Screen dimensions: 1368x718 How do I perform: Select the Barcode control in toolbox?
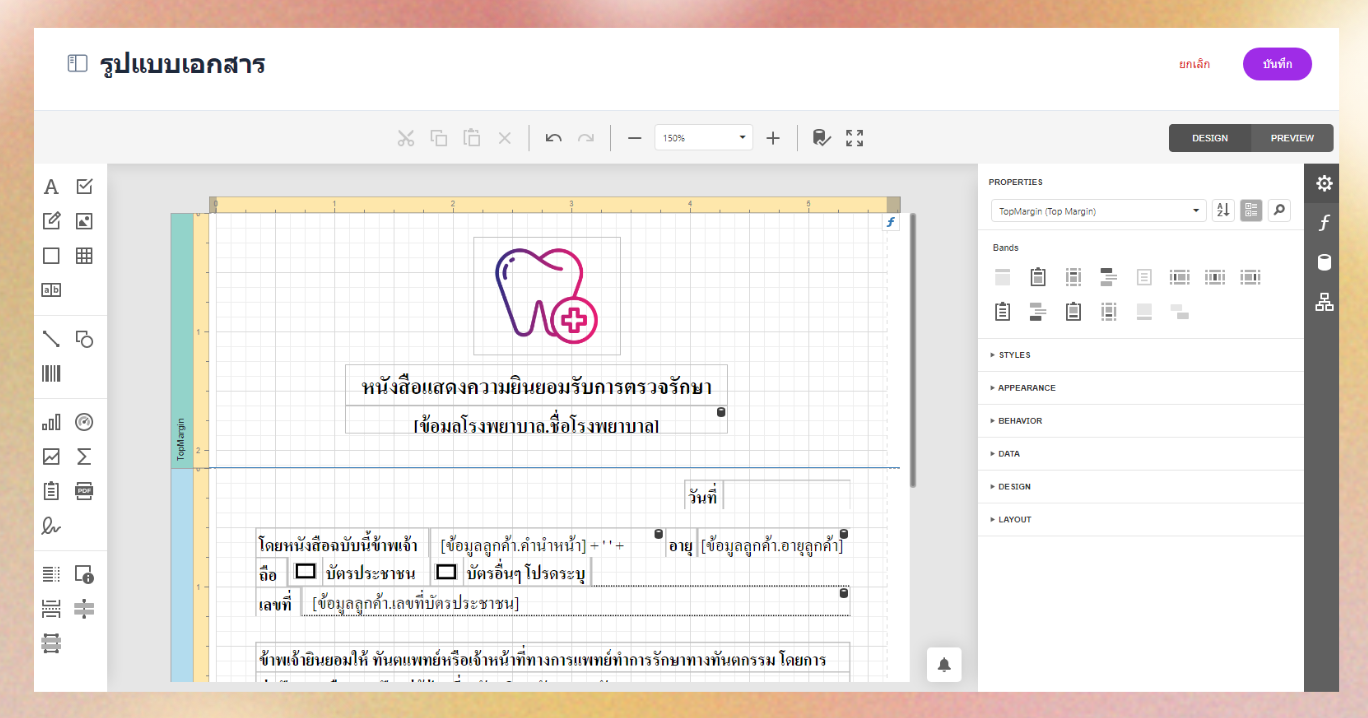point(51,374)
